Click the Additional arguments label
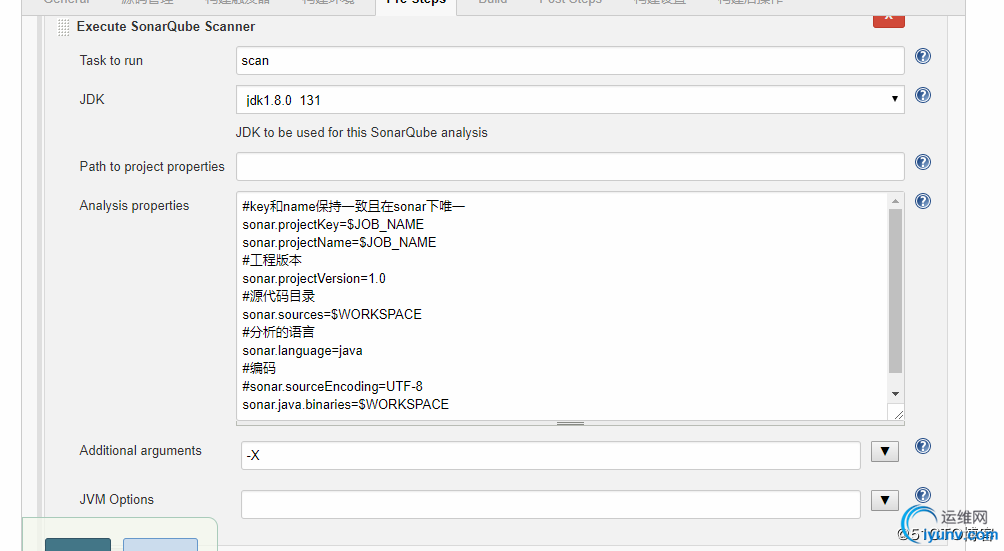 tap(140, 451)
